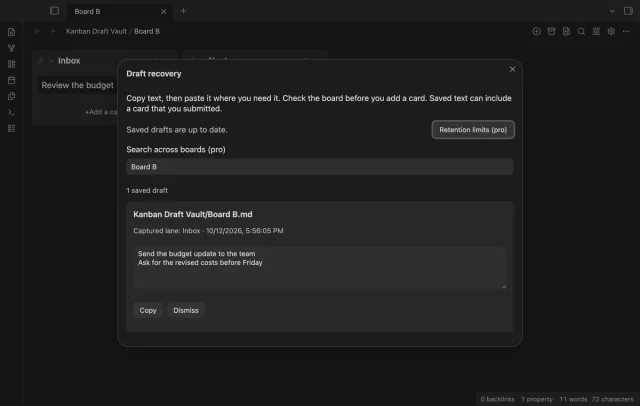Close the Draft recovery dialog
Image resolution: width=640 pixels, height=406 pixels.
point(512,69)
